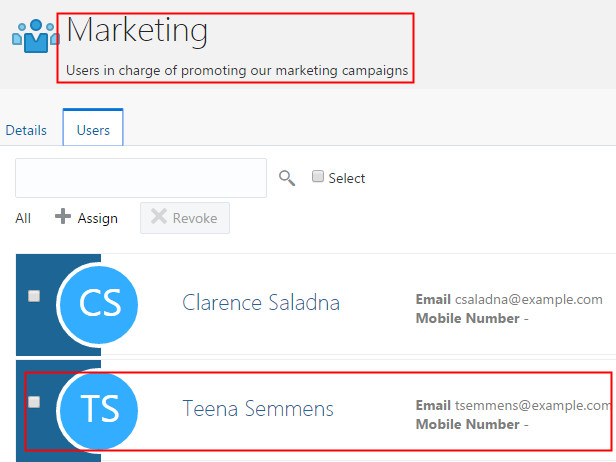The width and height of the screenshot is (616, 462).
Task: Open Teena Semmens' user name link
Action: [x=258, y=409]
